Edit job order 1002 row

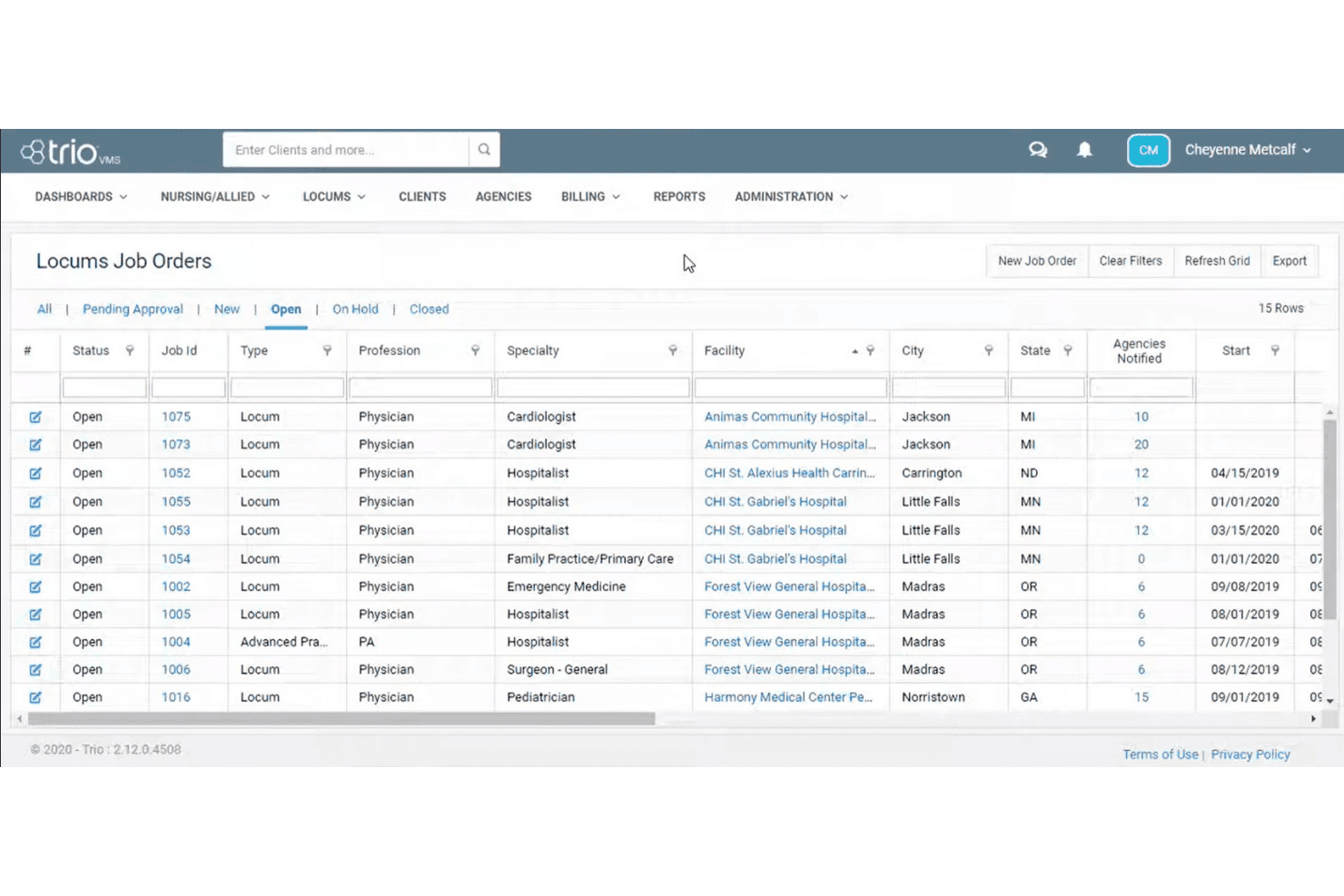click(35, 587)
